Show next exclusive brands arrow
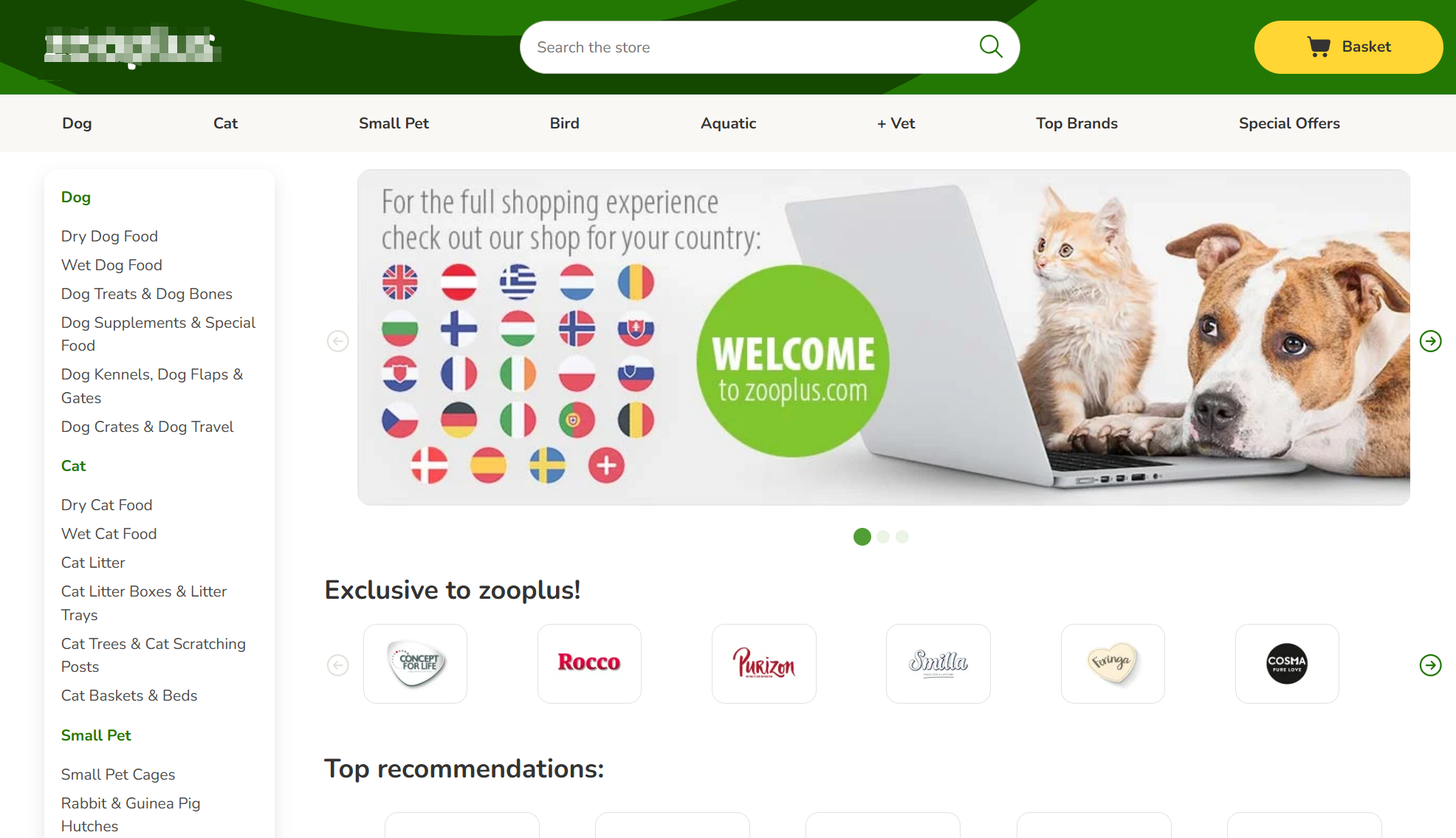1456x838 pixels. pos(1430,665)
